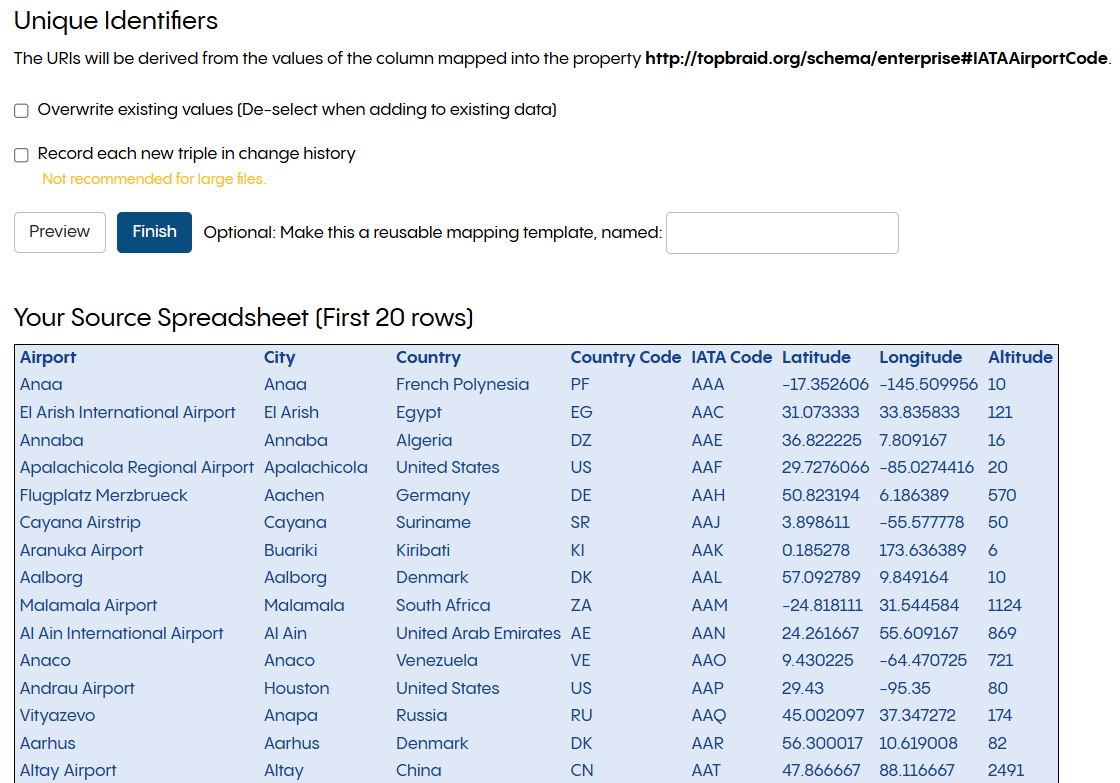Select the IATA Code column header
Viewport: 1120px width, 783px height.
pyautogui.click(x=730, y=357)
